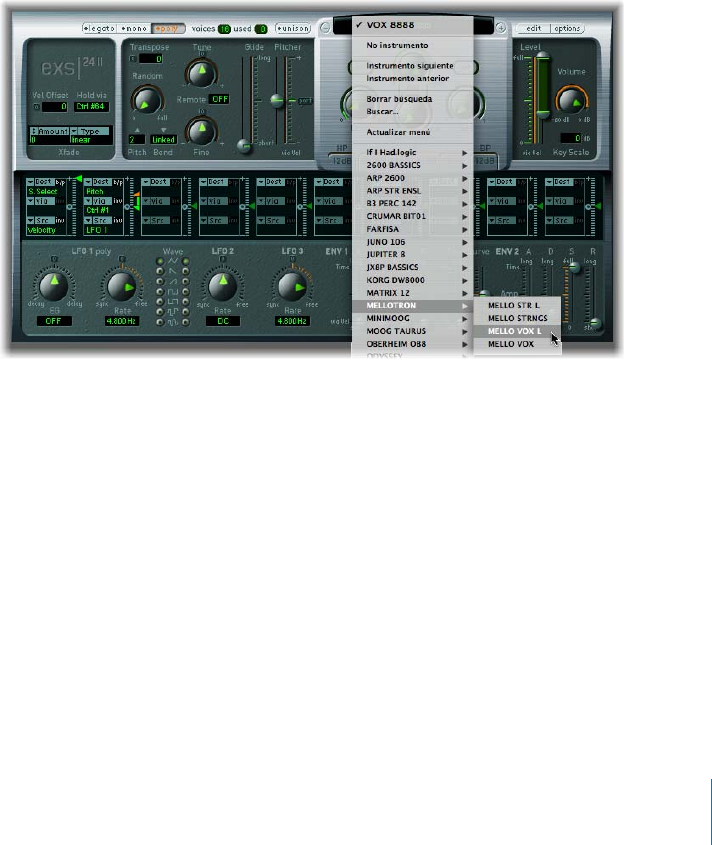Enable unison mode
This screenshot has width=712, height=845.
[293, 28]
